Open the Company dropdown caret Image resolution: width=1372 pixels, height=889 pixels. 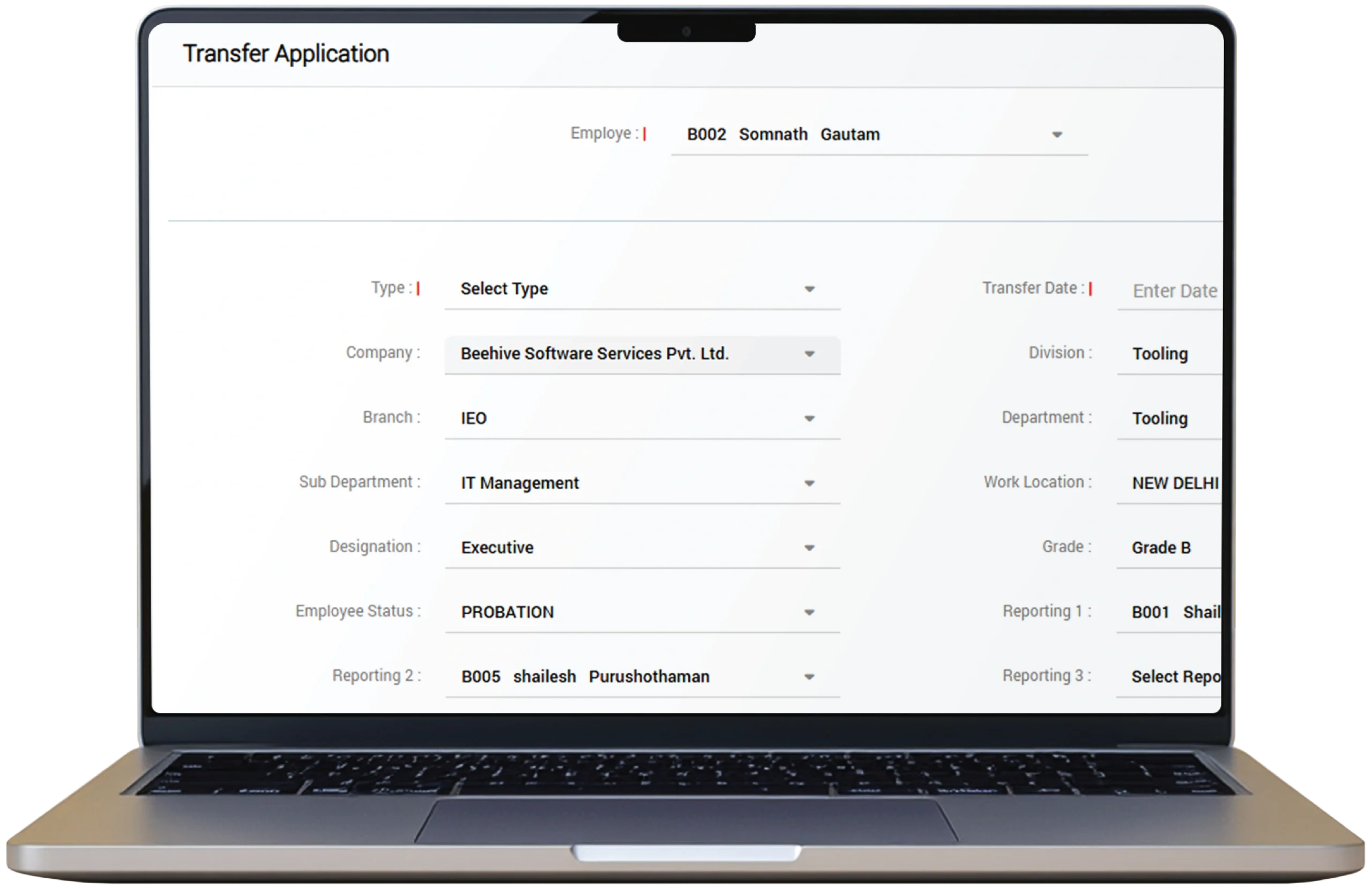click(x=809, y=354)
